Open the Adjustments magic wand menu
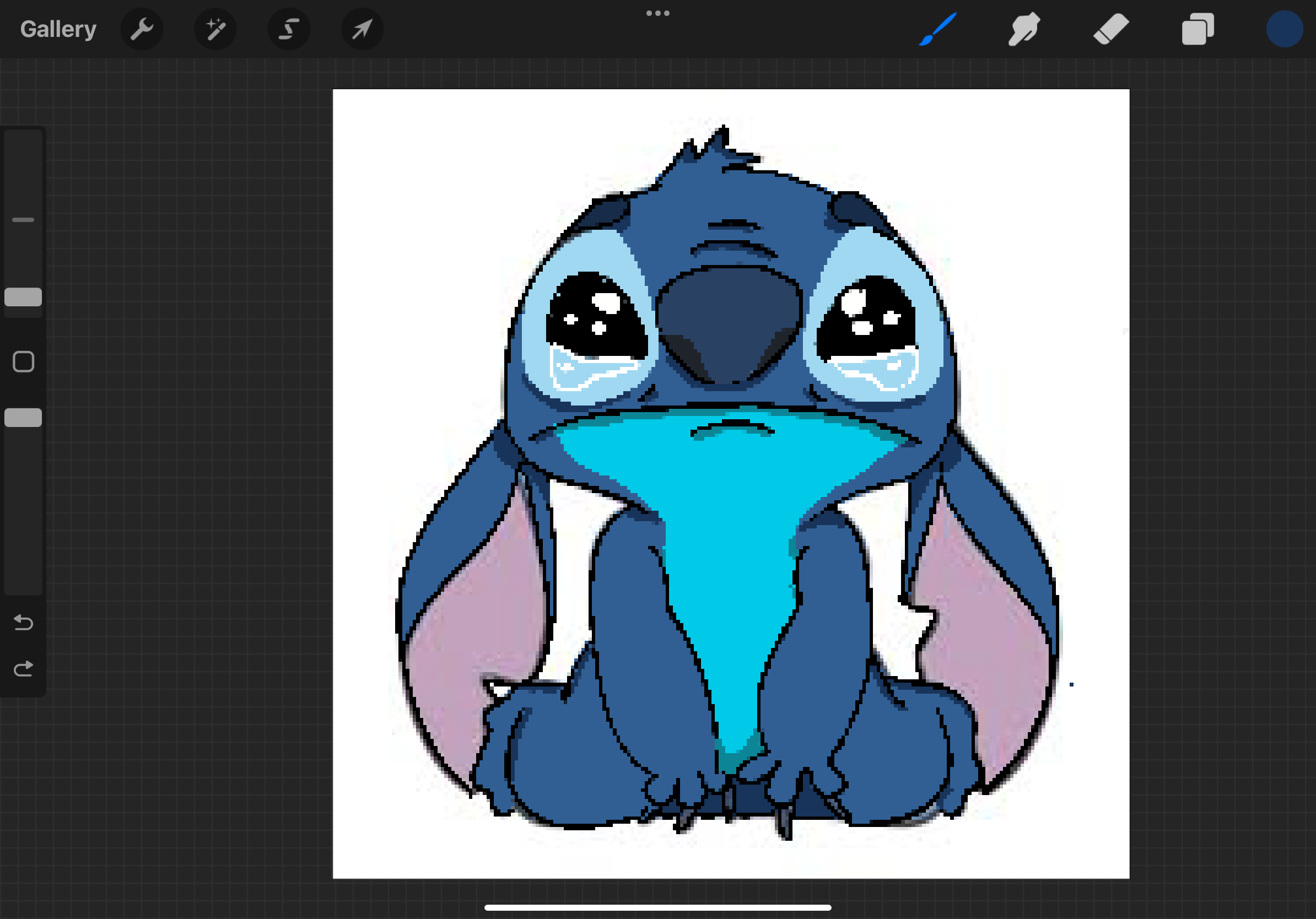The image size is (1316, 919). click(215, 29)
